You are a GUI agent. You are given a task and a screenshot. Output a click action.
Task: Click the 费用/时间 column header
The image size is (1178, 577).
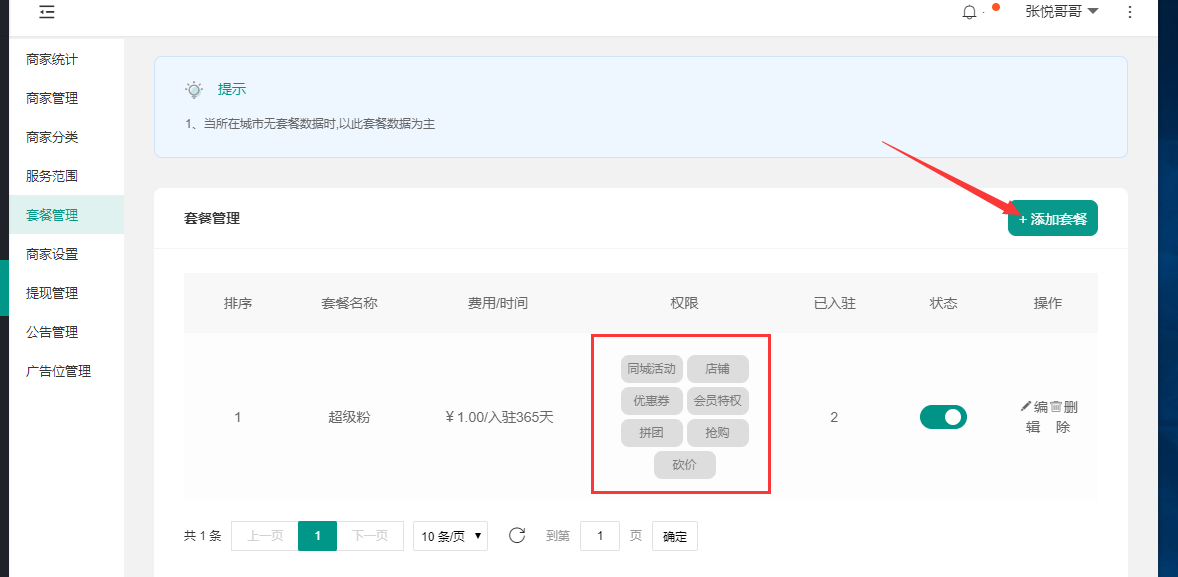point(498,304)
